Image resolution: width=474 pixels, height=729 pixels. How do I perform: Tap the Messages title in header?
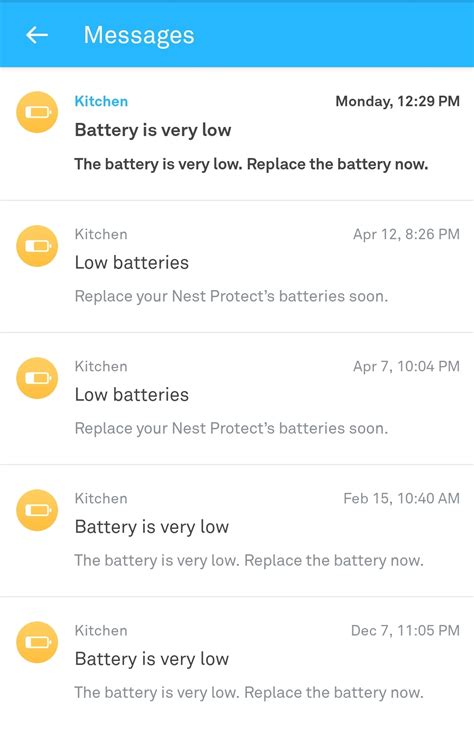[139, 35]
